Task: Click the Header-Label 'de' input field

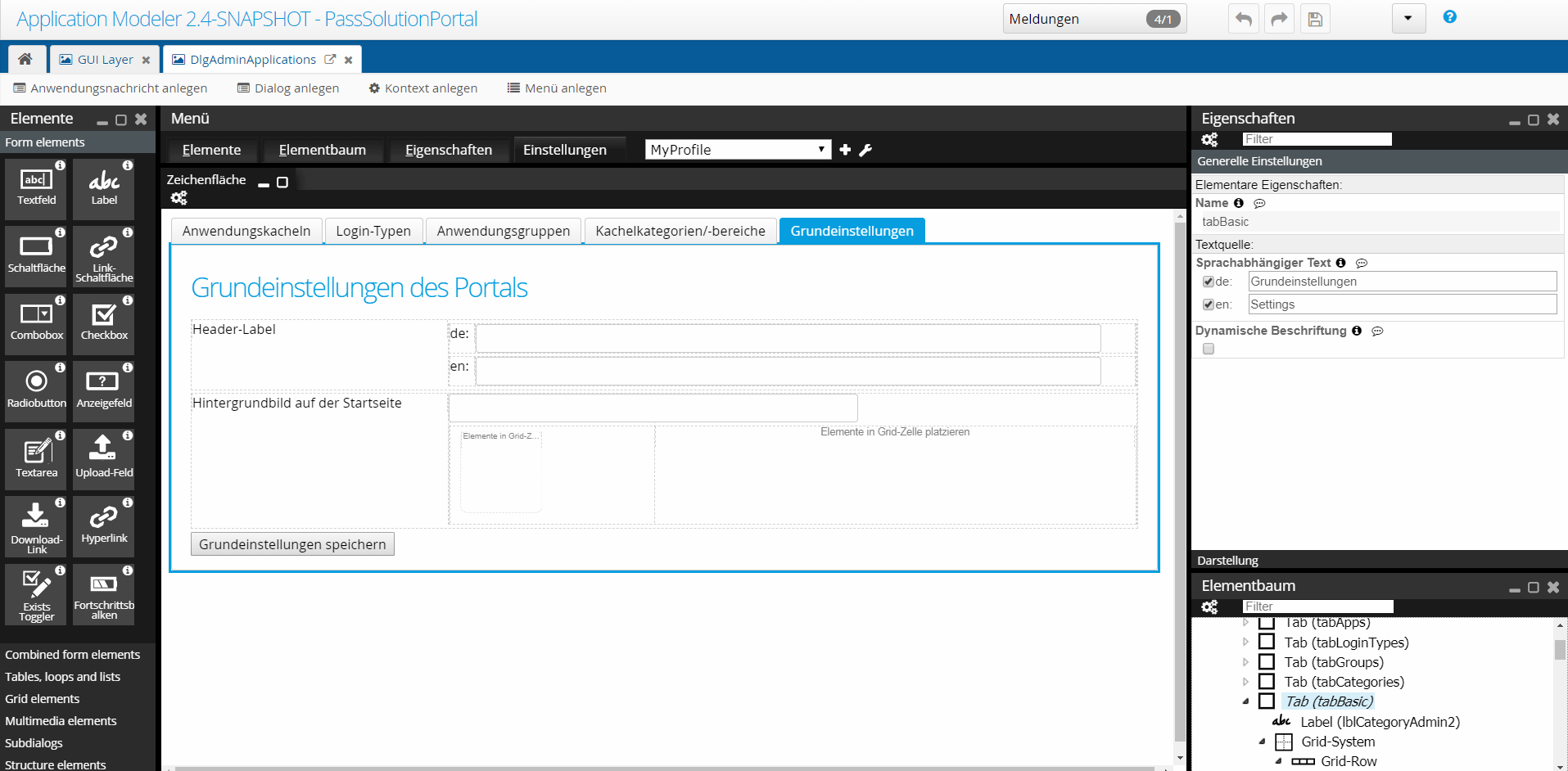Action: [x=788, y=337]
